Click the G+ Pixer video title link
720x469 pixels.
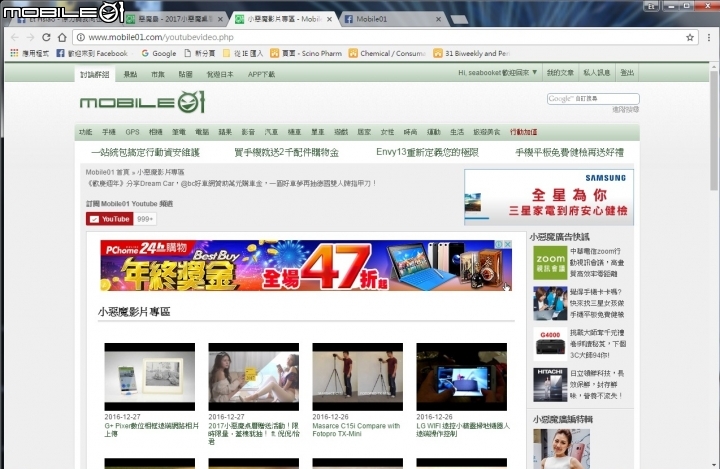[x=152, y=429]
